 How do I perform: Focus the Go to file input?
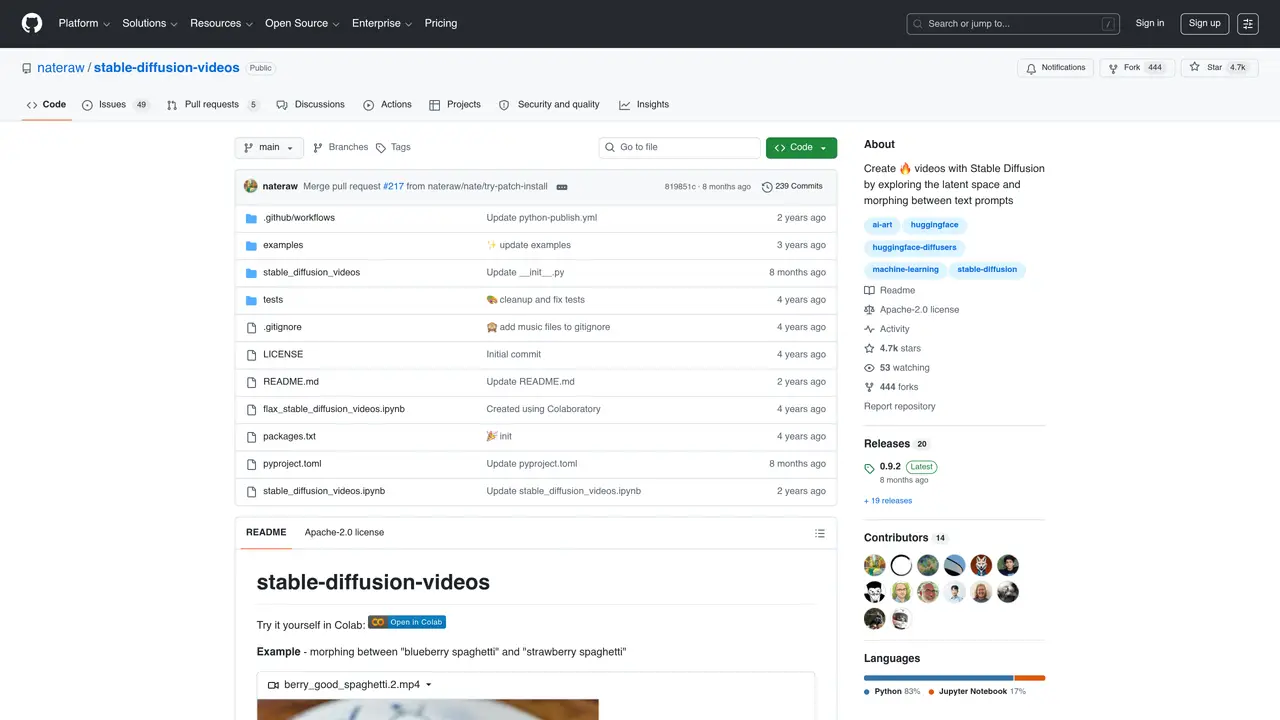point(680,147)
